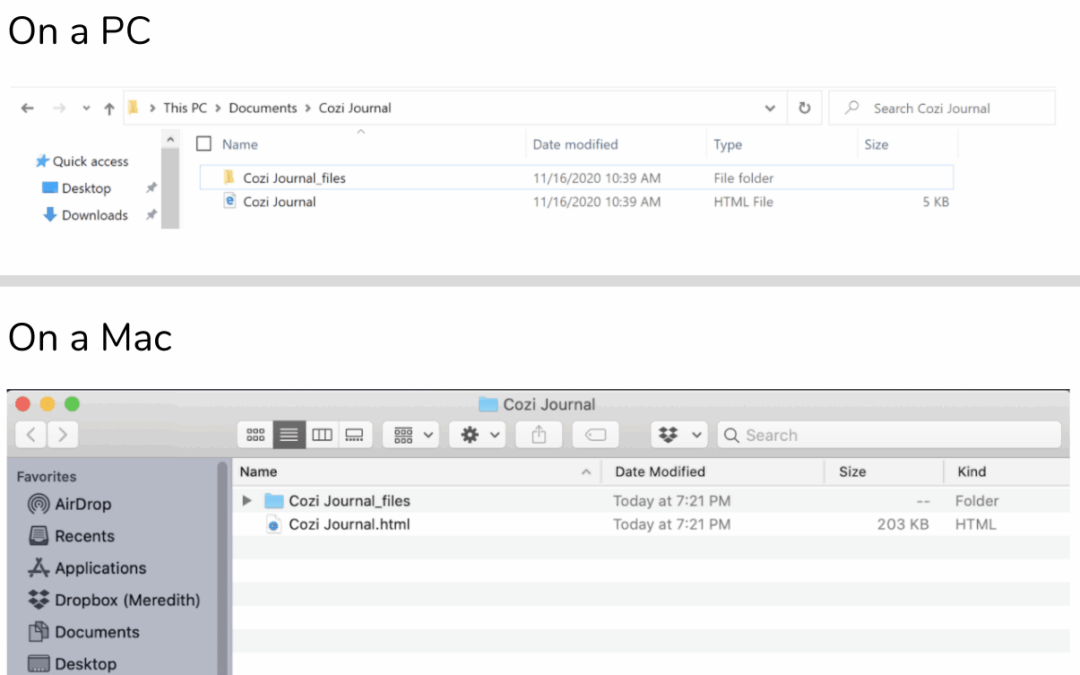1080x675 pixels.
Task: Open Quick access in the navigation pane
Action: pyautogui.click(x=82, y=161)
